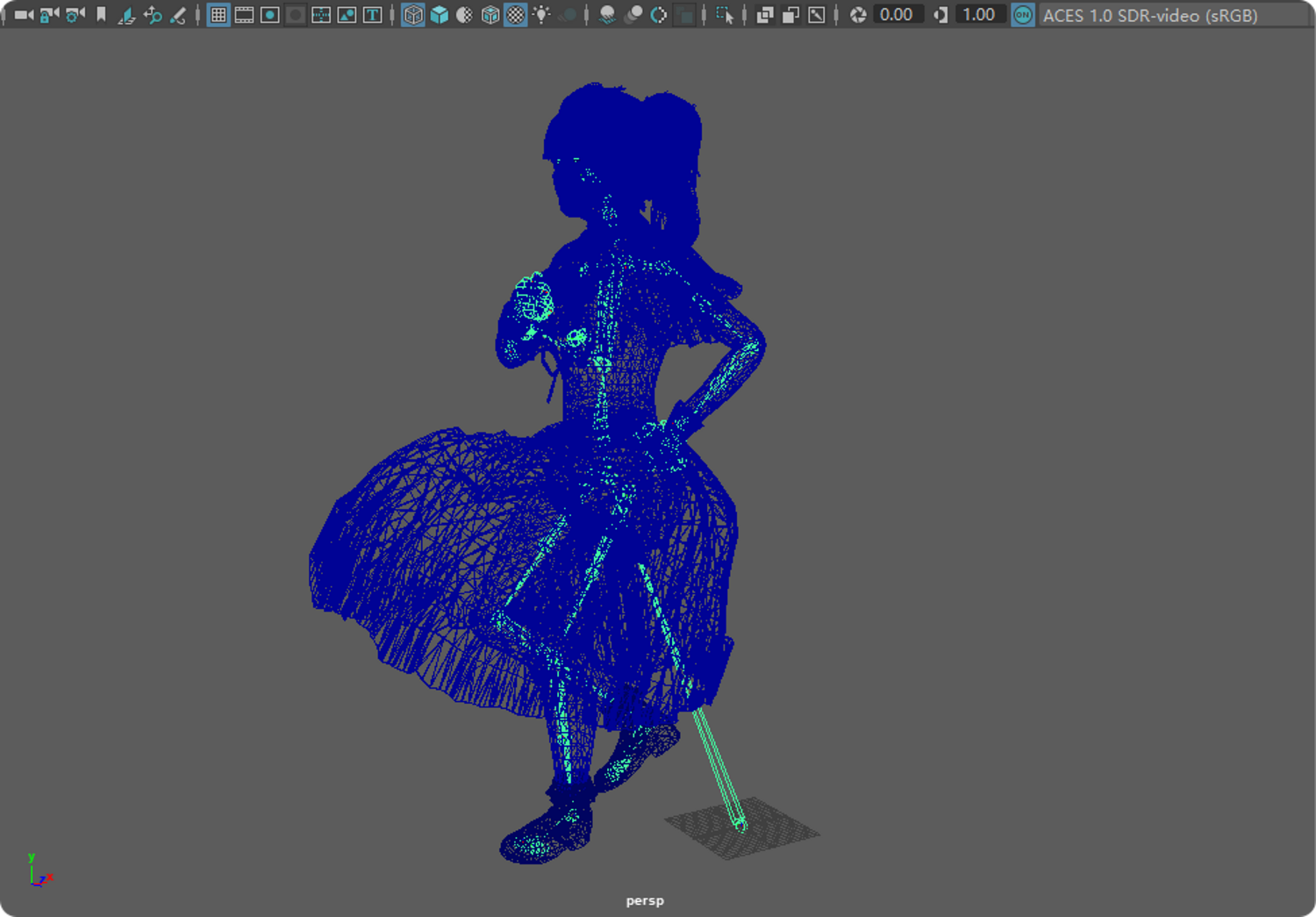Toggle the XRay Joints icon
Viewport: 1316px width, 917px height.
[x=816, y=15]
